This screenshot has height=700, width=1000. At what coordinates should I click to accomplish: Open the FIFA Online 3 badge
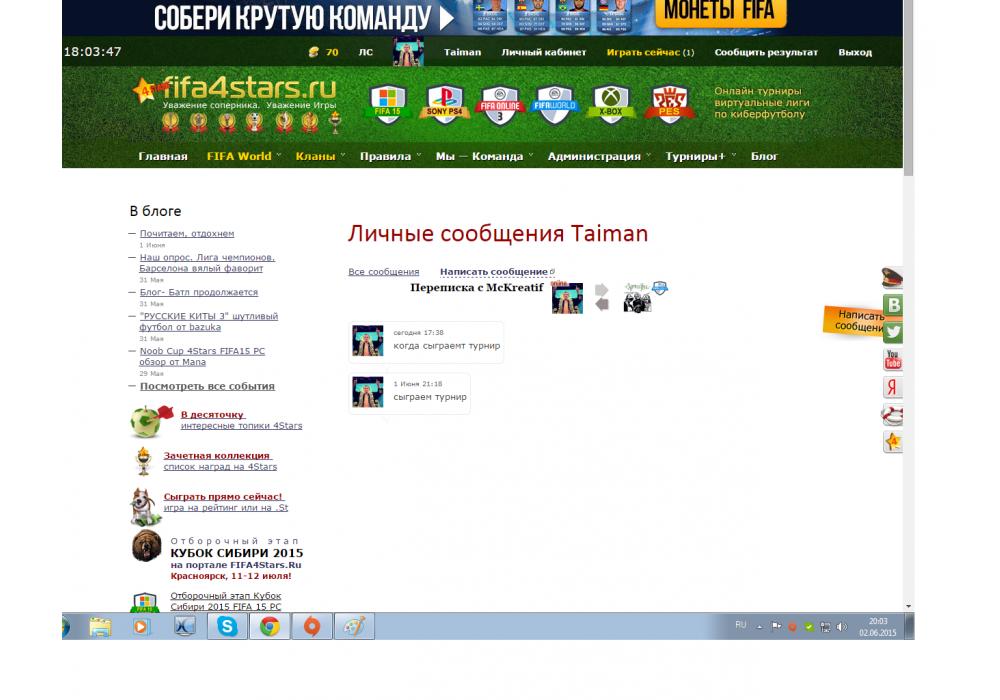click(x=500, y=105)
